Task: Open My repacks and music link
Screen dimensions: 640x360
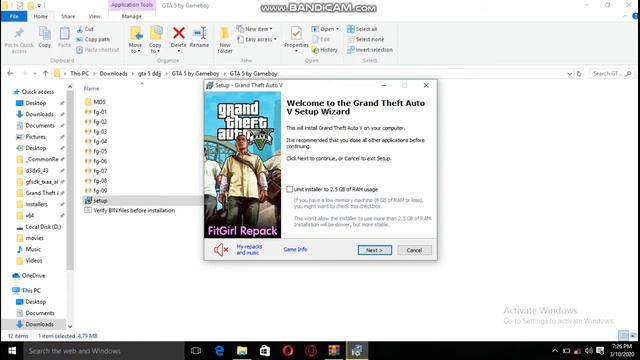Action: pos(249,250)
